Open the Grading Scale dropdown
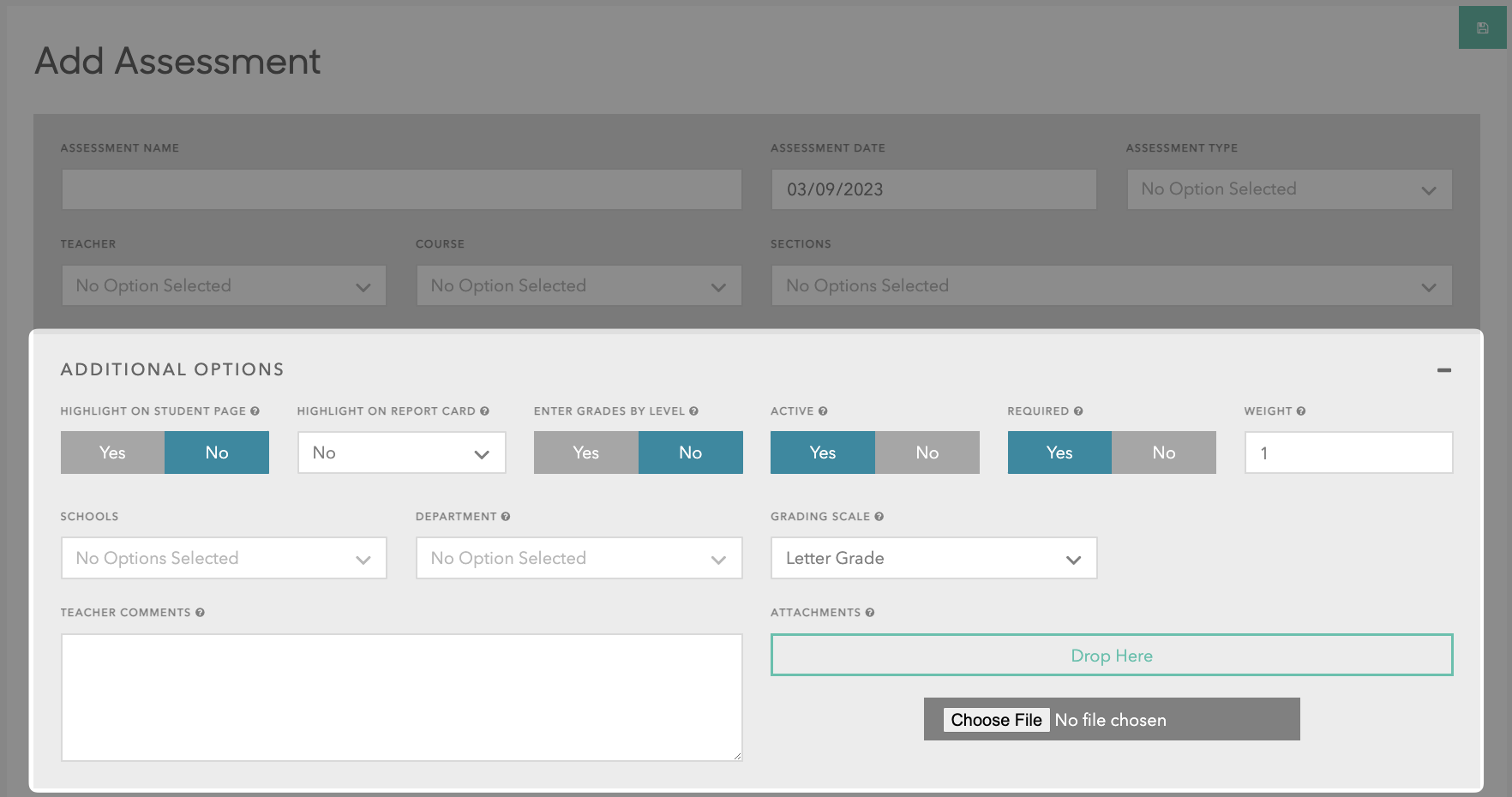Image resolution: width=1512 pixels, height=797 pixels. point(933,558)
